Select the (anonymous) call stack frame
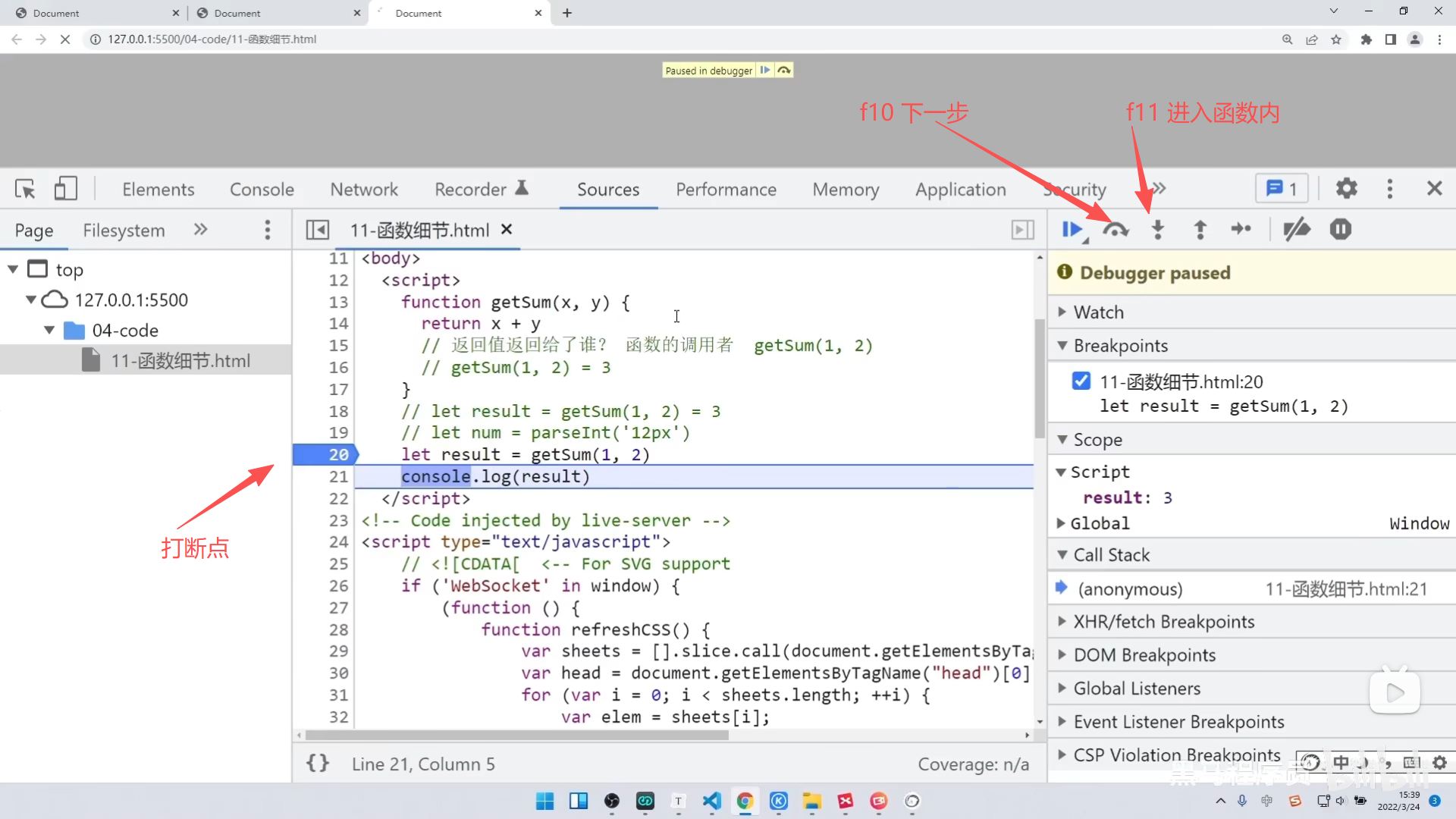Viewport: 1456px width, 819px height. click(1251, 588)
